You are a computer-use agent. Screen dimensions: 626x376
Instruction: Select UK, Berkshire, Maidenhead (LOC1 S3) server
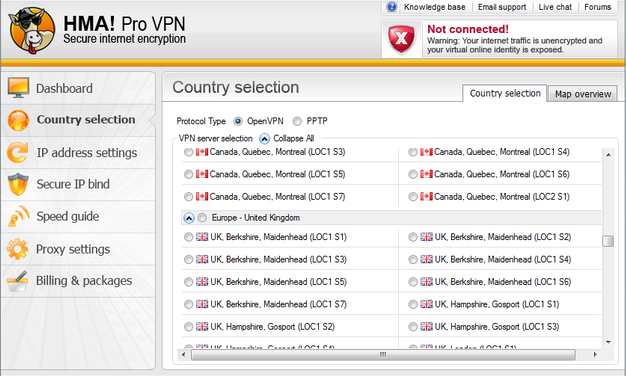188,259
